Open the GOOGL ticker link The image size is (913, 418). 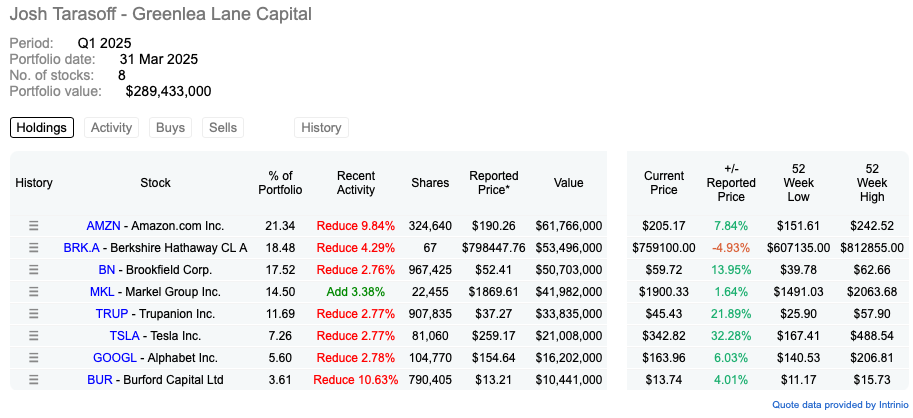tap(115, 358)
